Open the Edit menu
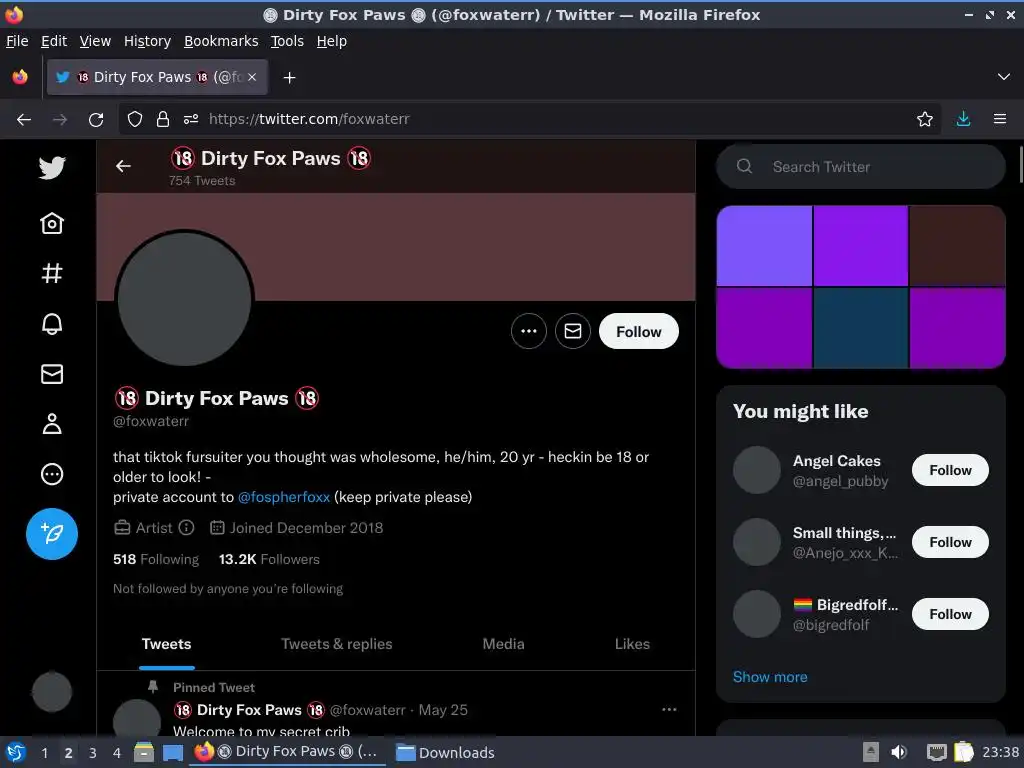This screenshot has width=1024, height=768. (54, 41)
